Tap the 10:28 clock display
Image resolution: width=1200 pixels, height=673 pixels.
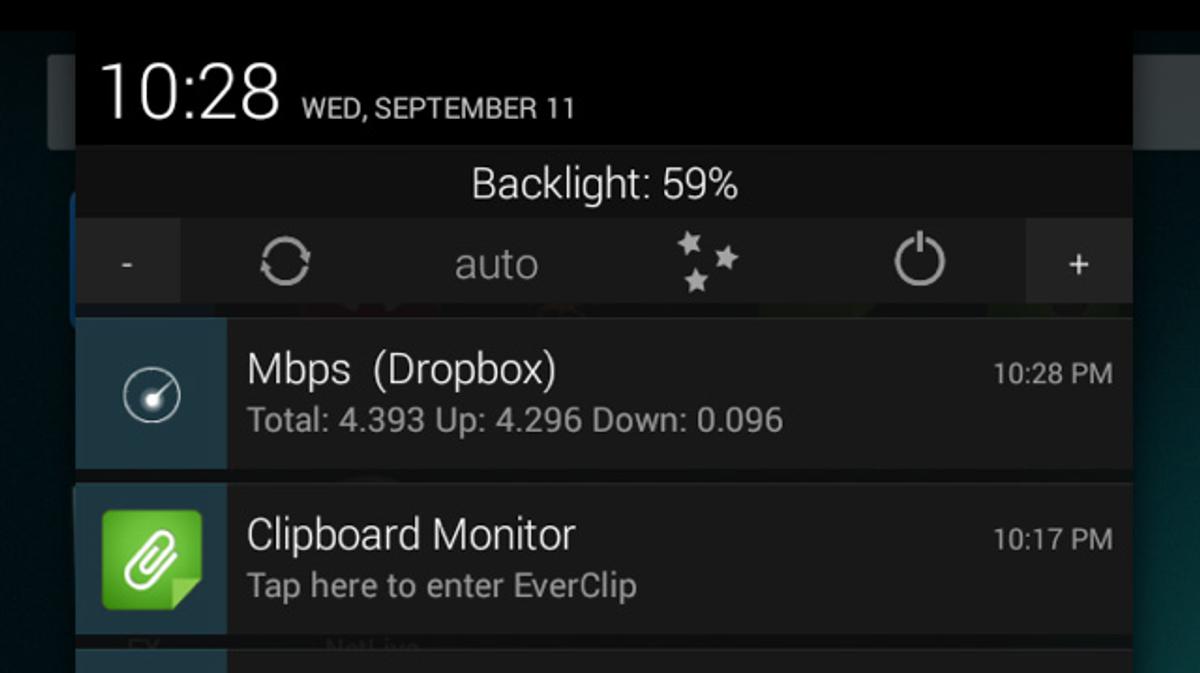pyautogui.click(x=189, y=92)
